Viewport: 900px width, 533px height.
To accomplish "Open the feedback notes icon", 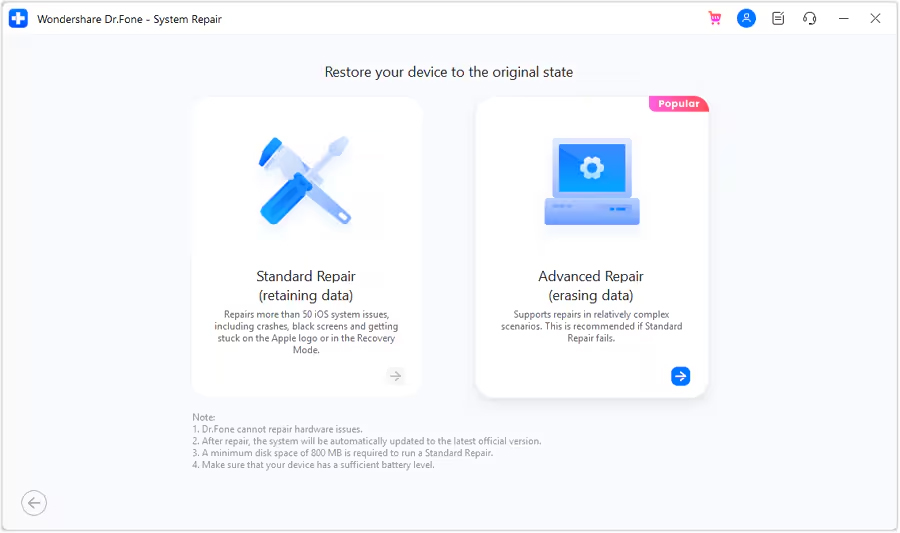I will [x=778, y=19].
